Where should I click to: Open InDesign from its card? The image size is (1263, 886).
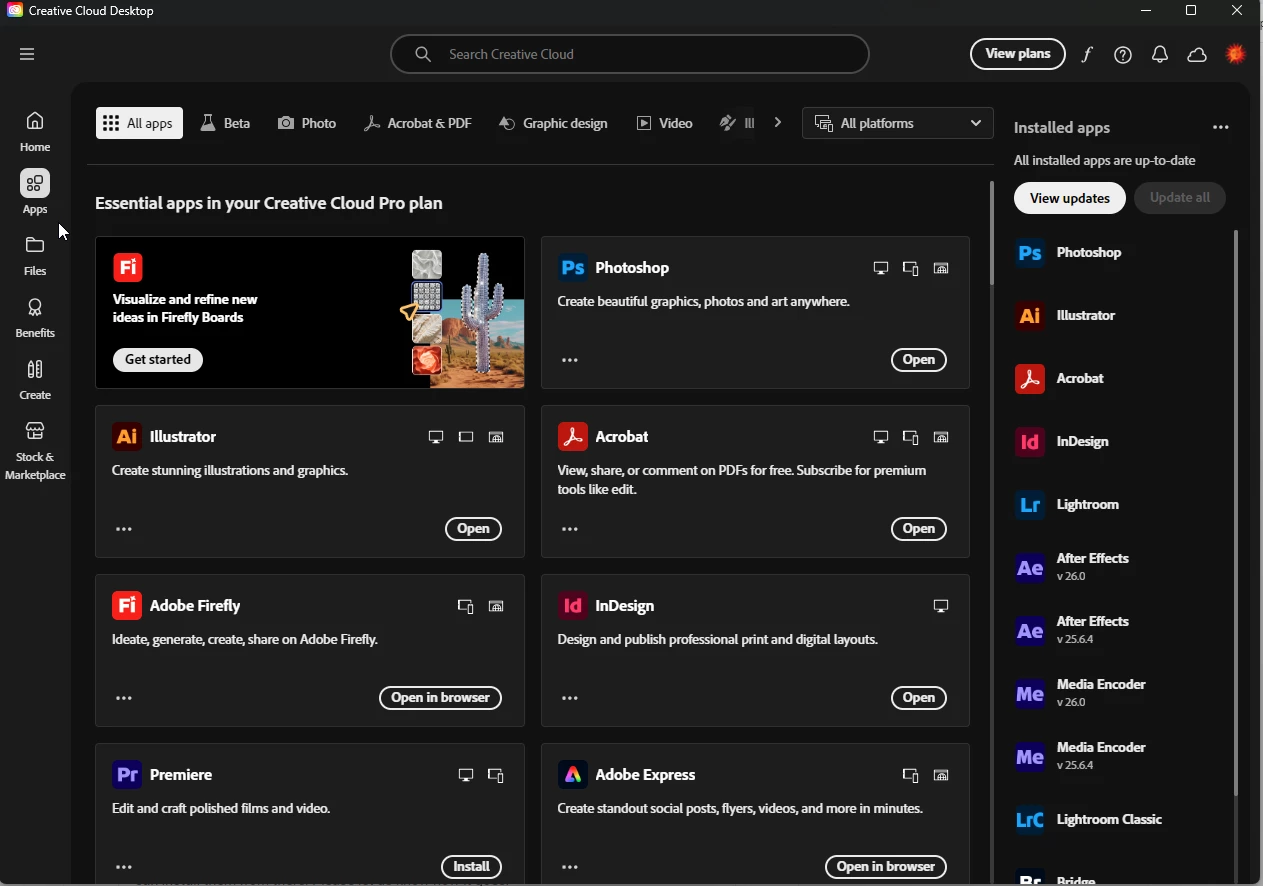[x=919, y=698]
